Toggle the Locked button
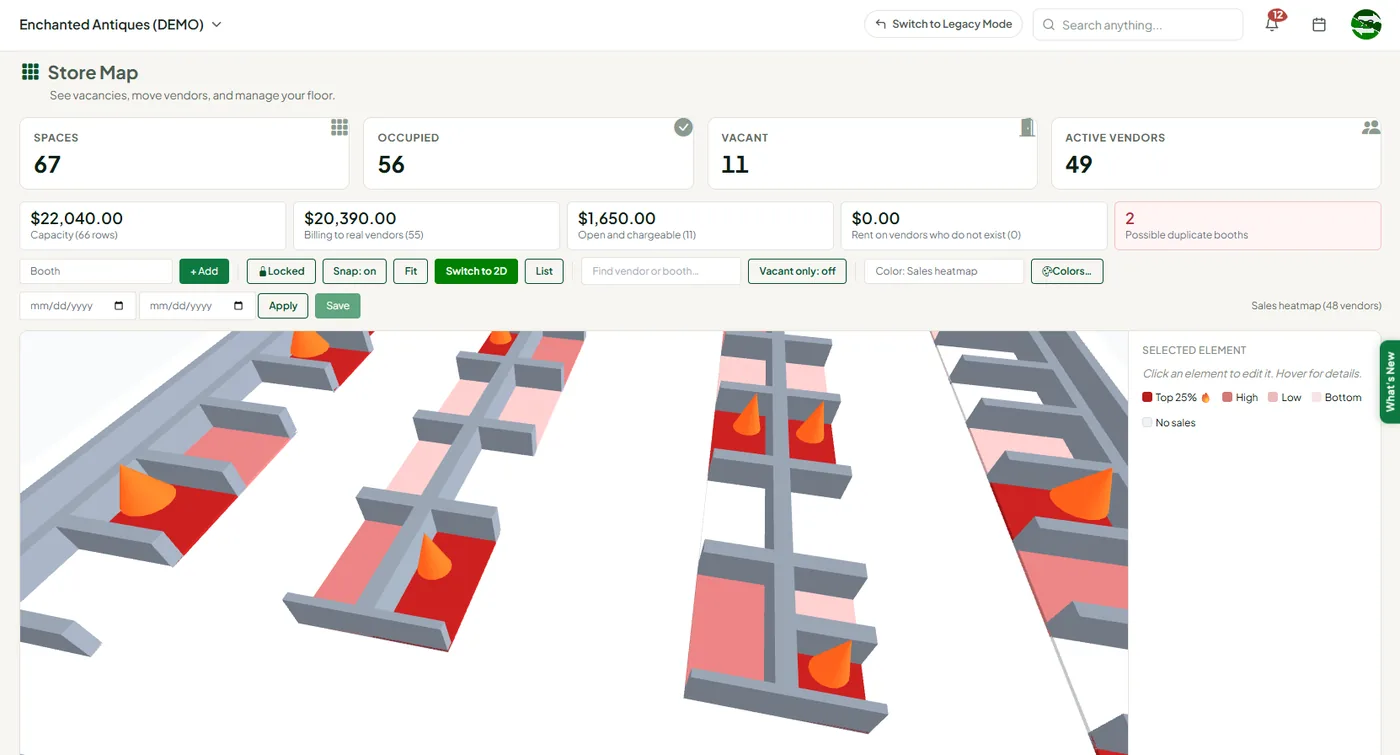Viewport: 1400px width, 755px height. [x=281, y=271]
